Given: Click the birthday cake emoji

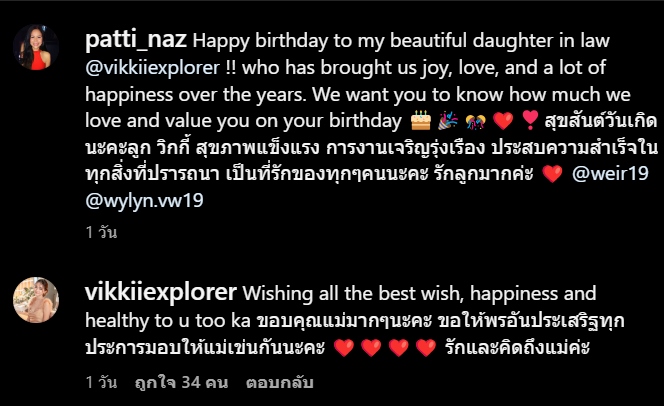Looking at the screenshot, I should [x=421, y=120].
